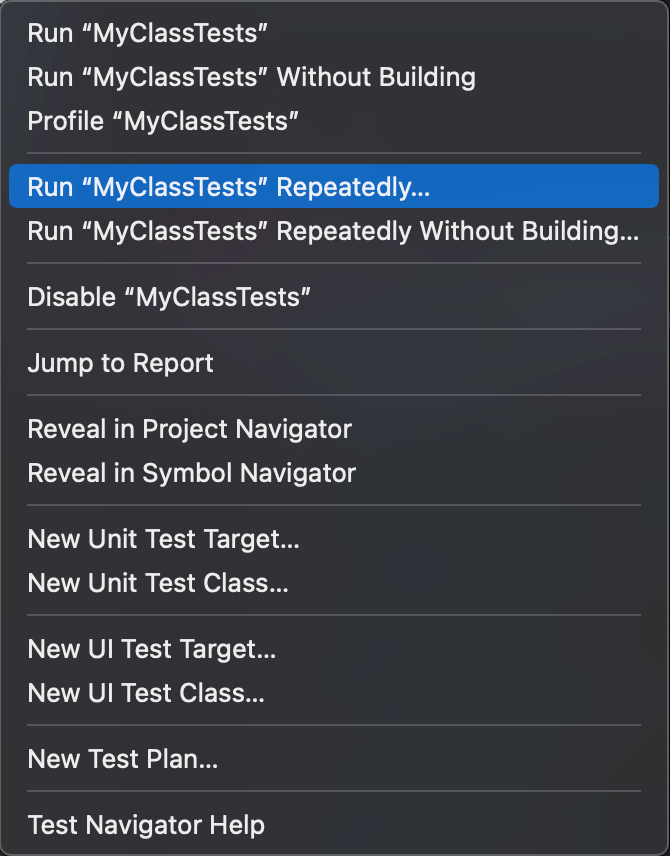Select Reveal in Project Navigator
Screen dimensions: 670x856
[x=190, y=429]
